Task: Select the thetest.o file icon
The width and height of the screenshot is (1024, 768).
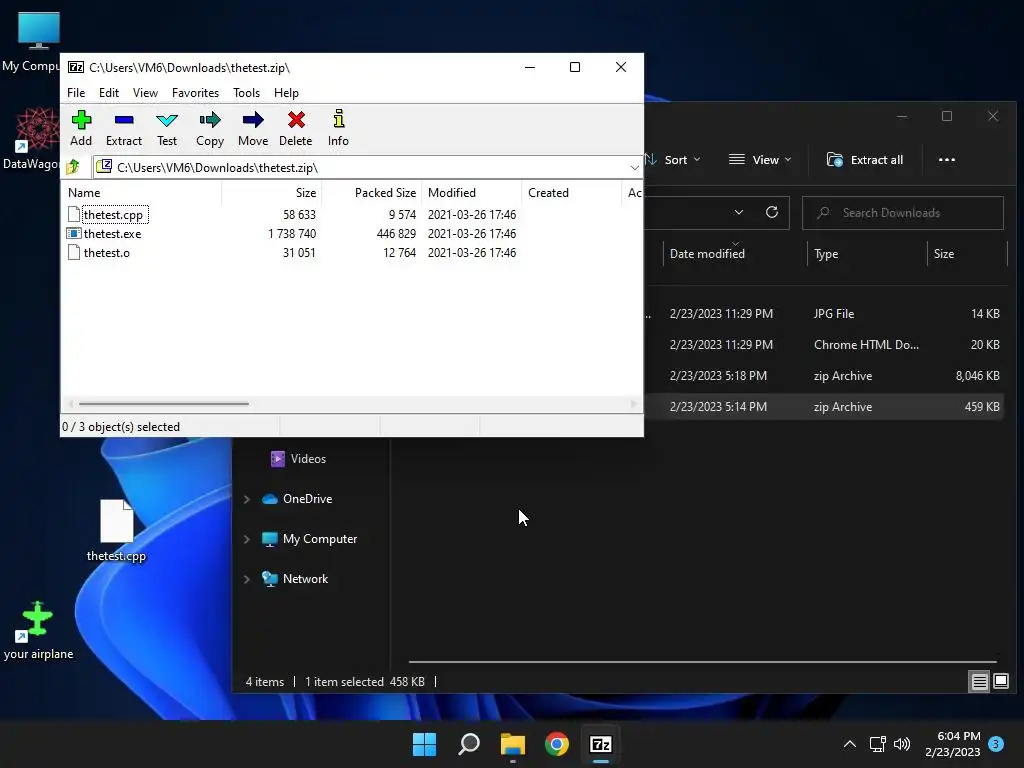Action: [74, 252]
